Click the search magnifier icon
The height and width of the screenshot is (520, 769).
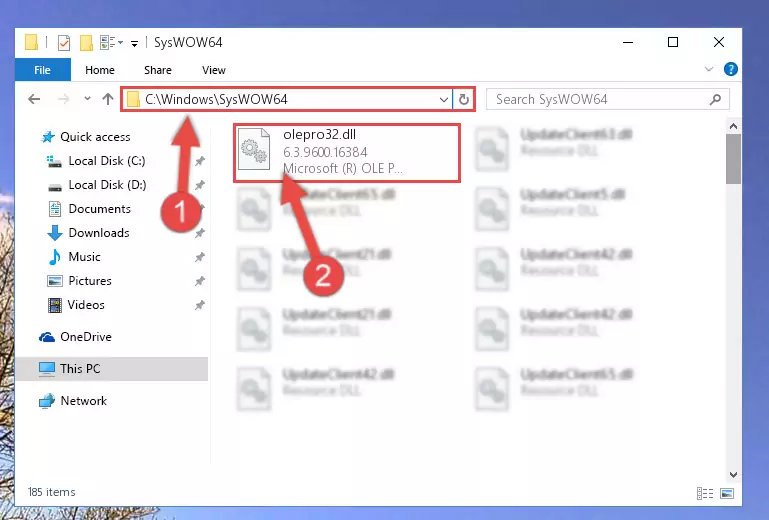[x=716, y=100]
